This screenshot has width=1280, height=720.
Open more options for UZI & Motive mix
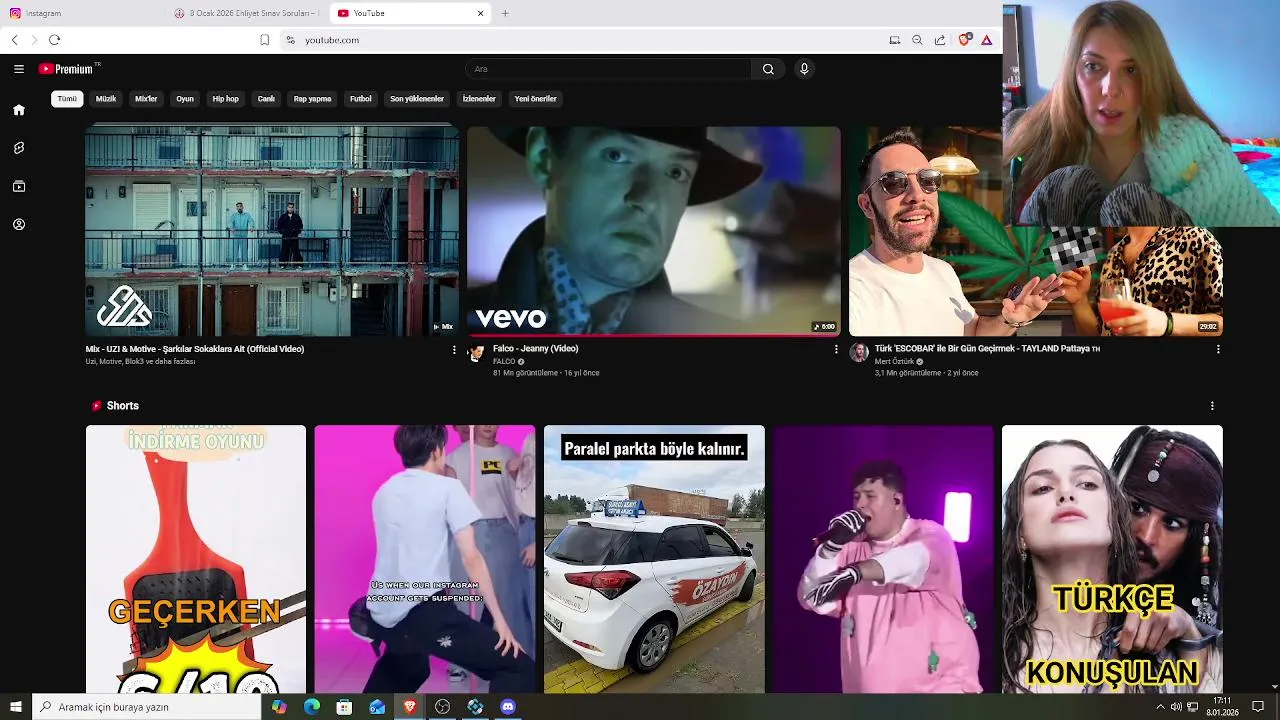(x=454, y=350)
